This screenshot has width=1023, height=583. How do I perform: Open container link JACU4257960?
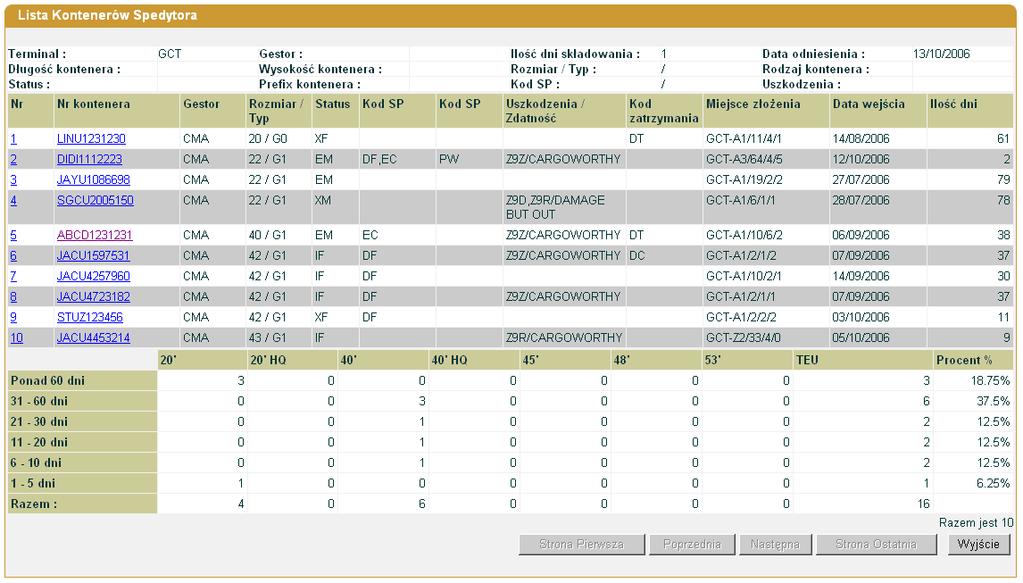[x=93, y=276]
